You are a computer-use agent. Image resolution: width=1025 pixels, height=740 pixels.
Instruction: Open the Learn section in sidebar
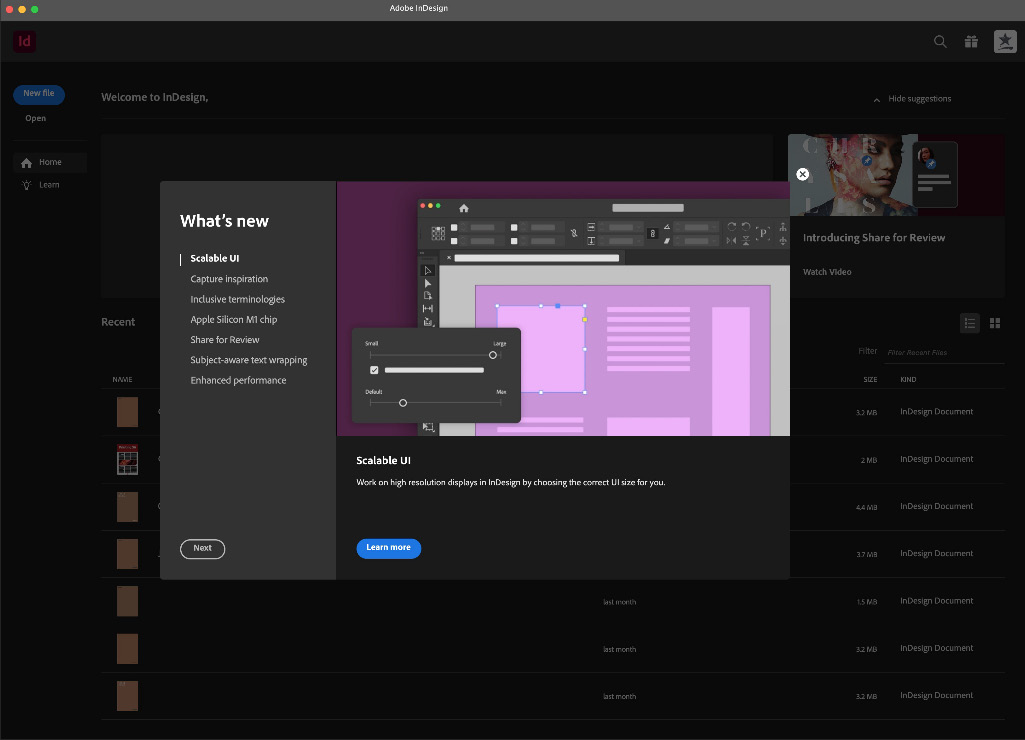coord(41,185)
